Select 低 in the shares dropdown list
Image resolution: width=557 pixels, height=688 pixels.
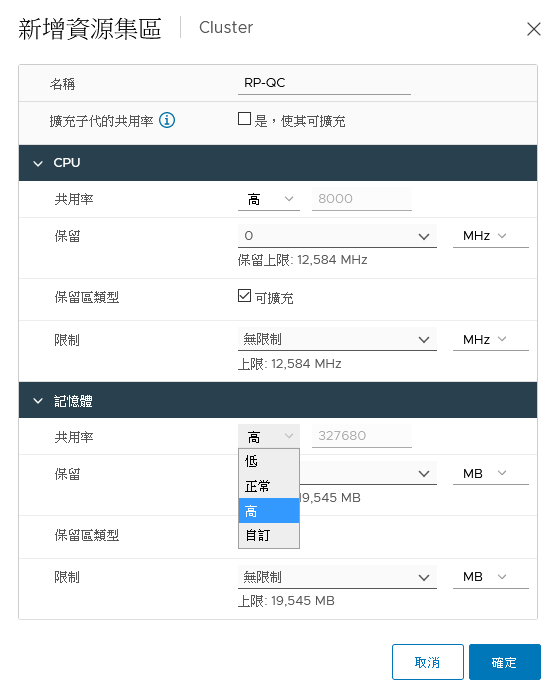[x=269, y=461]
